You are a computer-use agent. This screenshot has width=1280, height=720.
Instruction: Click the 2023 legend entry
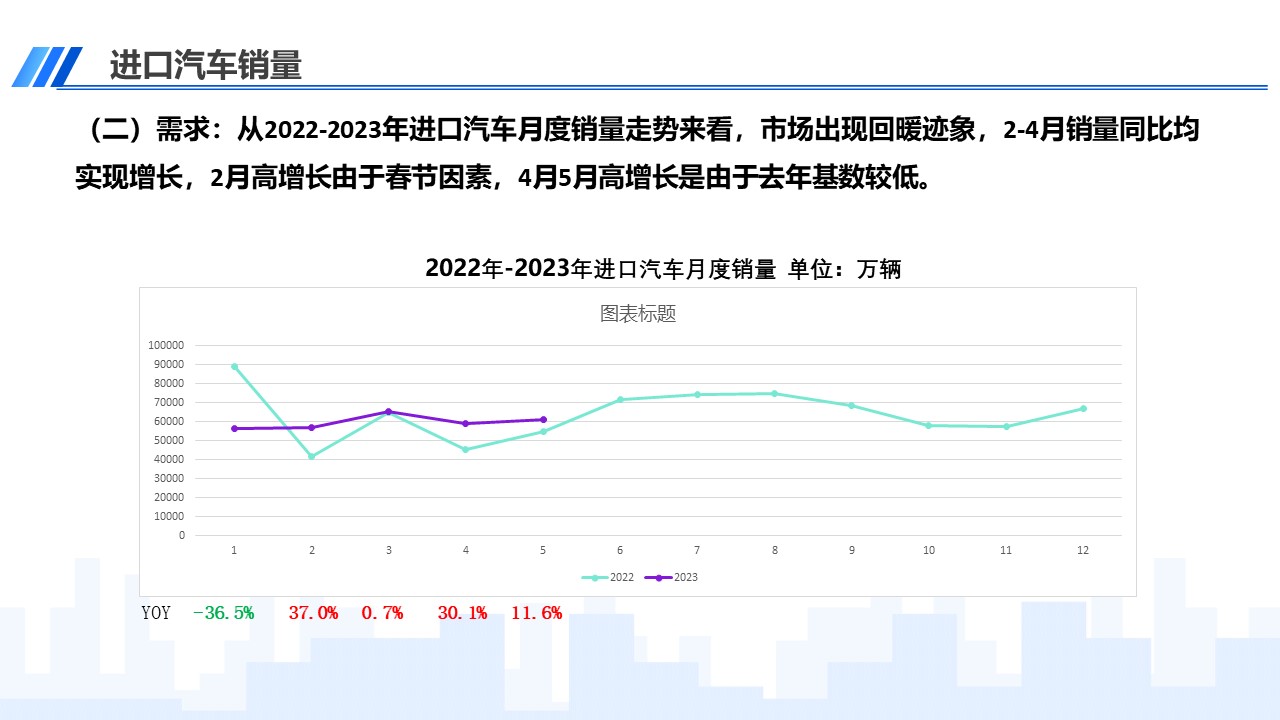(671, 578)
